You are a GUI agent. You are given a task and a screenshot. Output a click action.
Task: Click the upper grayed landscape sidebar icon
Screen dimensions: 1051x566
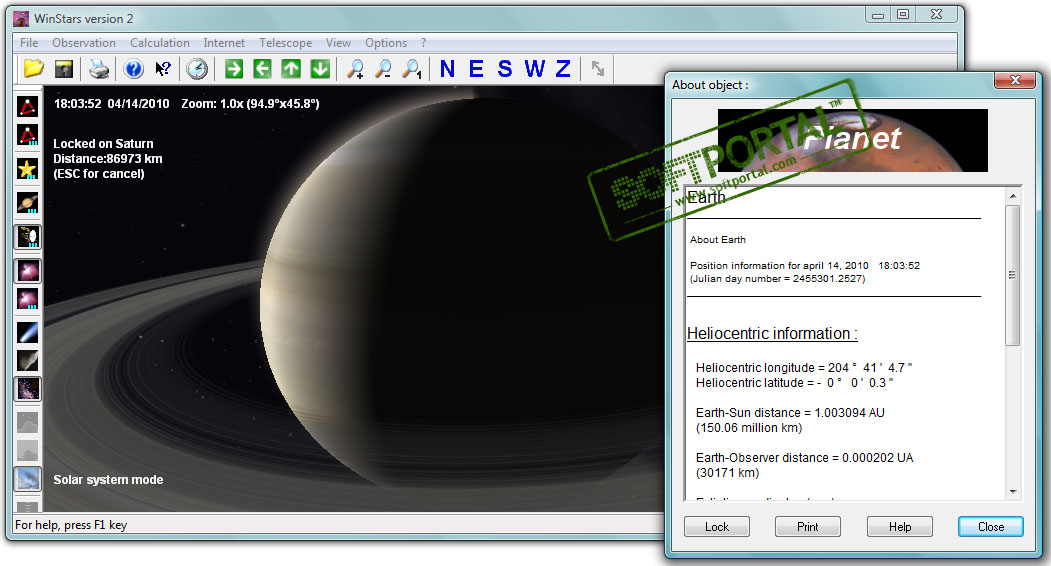pyautogui.click(x=27, y=422)
